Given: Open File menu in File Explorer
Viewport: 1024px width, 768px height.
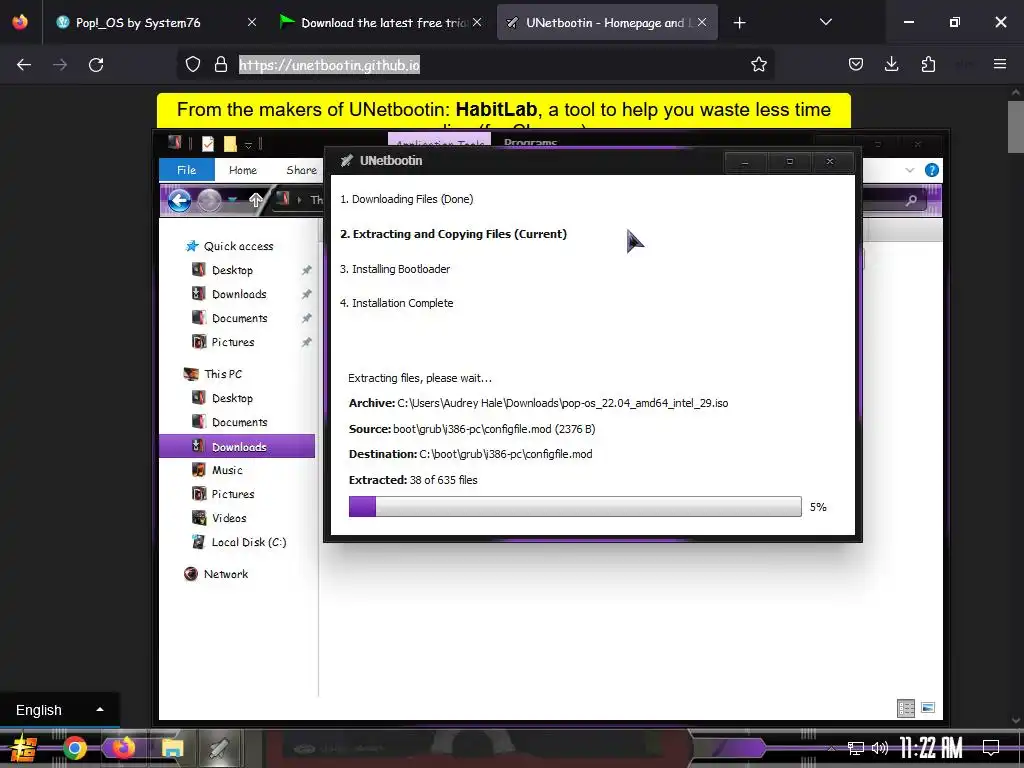Looking at the screenshot, I should (187, 170).
